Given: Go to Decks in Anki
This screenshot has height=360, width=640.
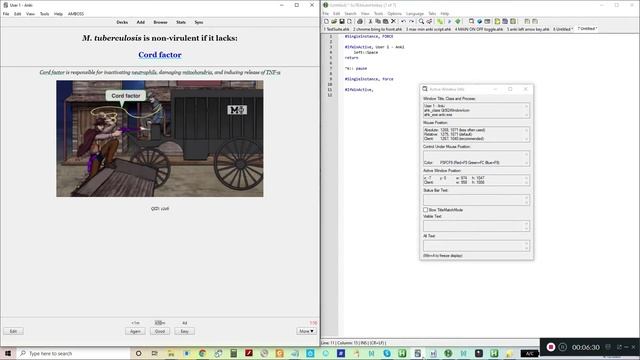Looking at the screenshot, I should point(122,22).
